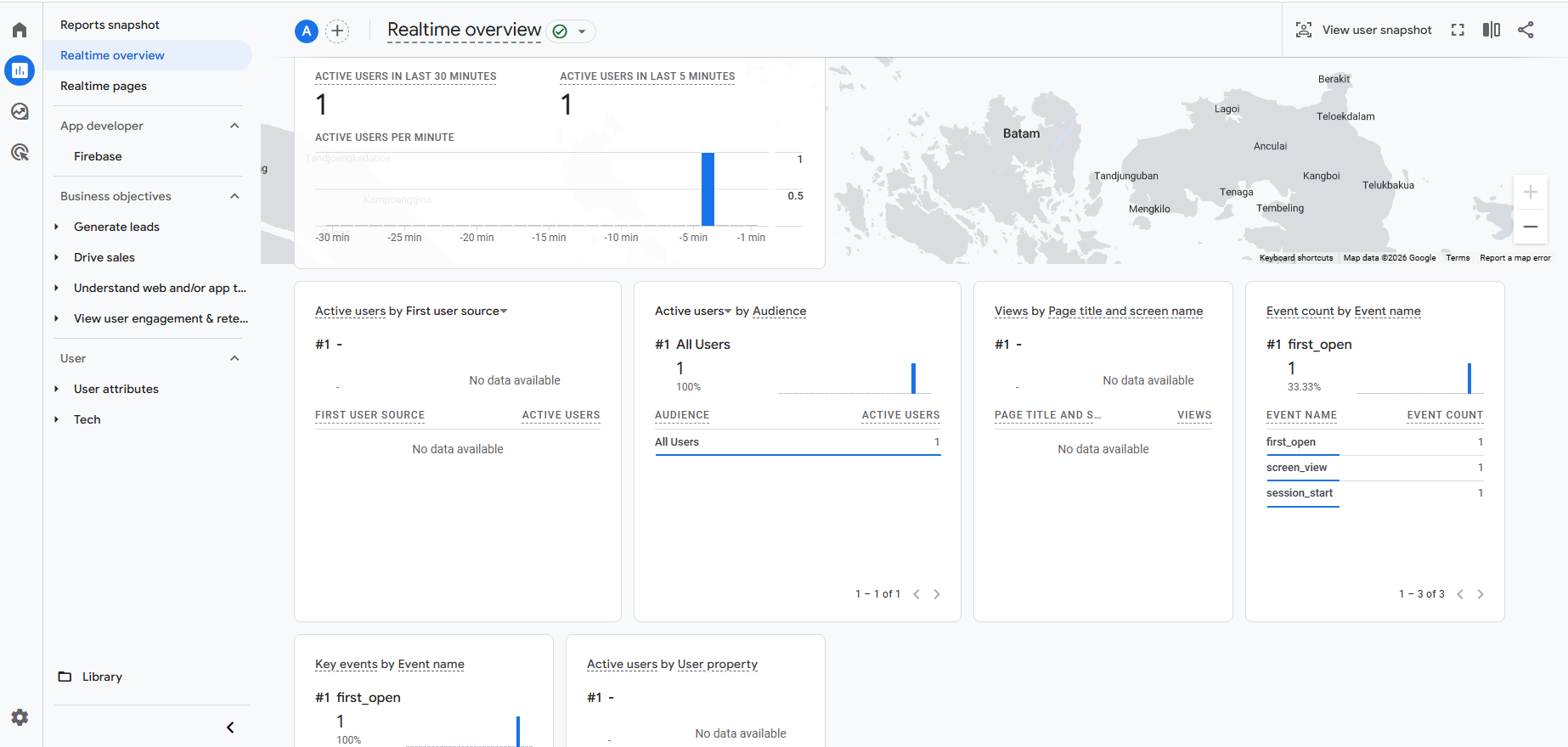Expand the Drive sales item
The image size is (1568, 747).
[x=57, y=257]
